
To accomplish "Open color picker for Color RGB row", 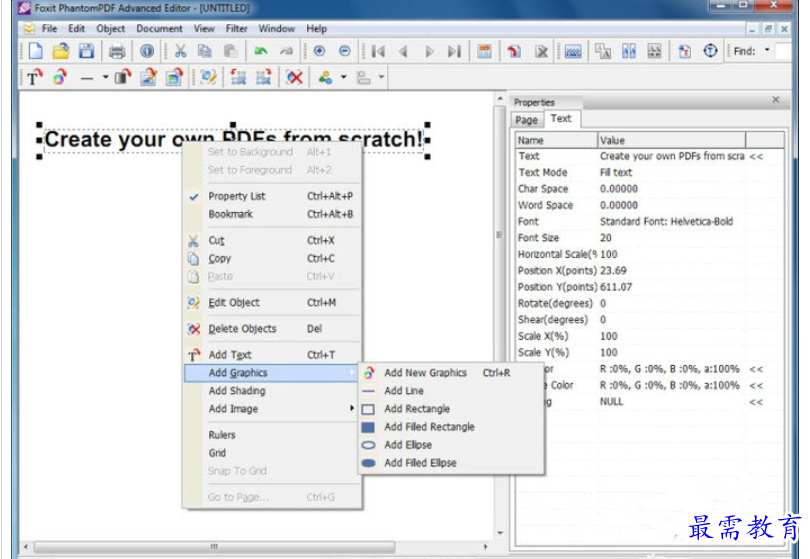I will 756,386.
